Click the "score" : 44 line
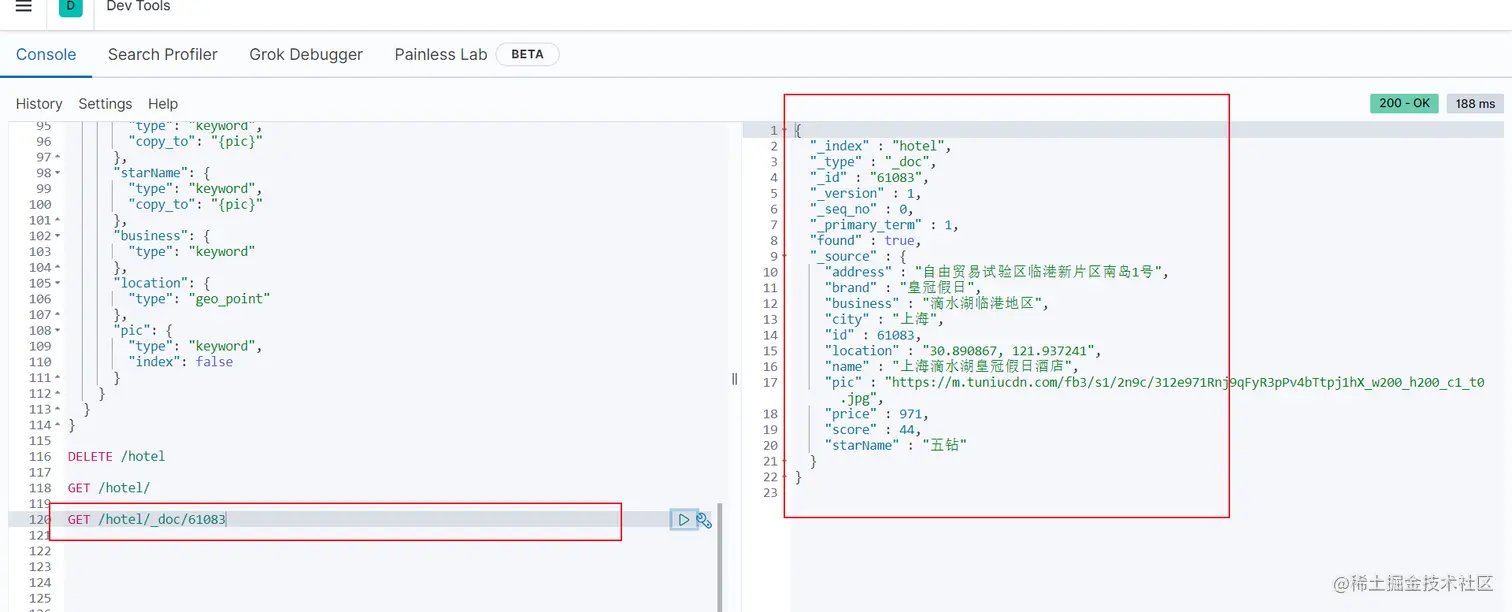The image size is (1512, 612). 873,430
